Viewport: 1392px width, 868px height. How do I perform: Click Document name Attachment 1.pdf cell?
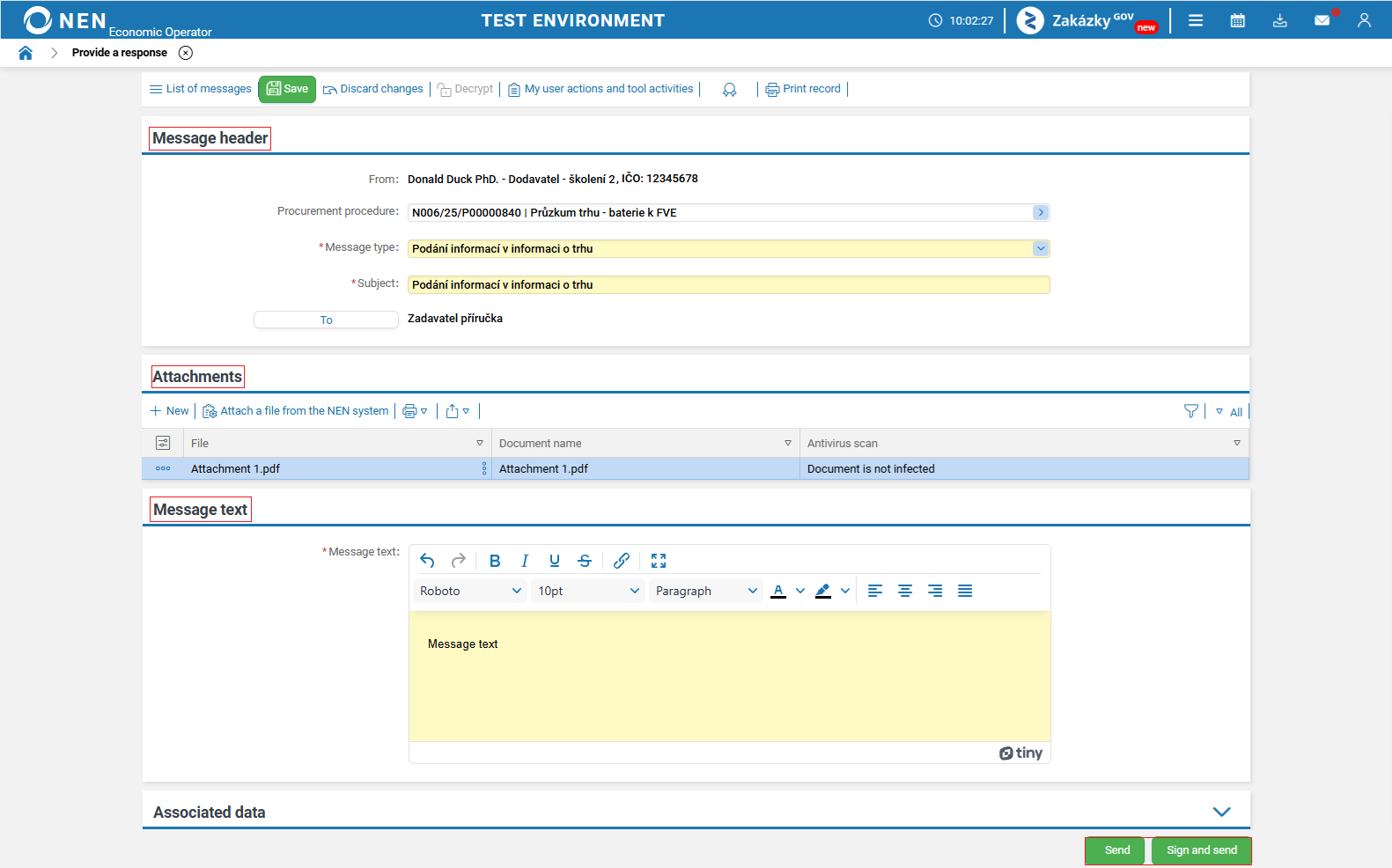coord(645,468)
